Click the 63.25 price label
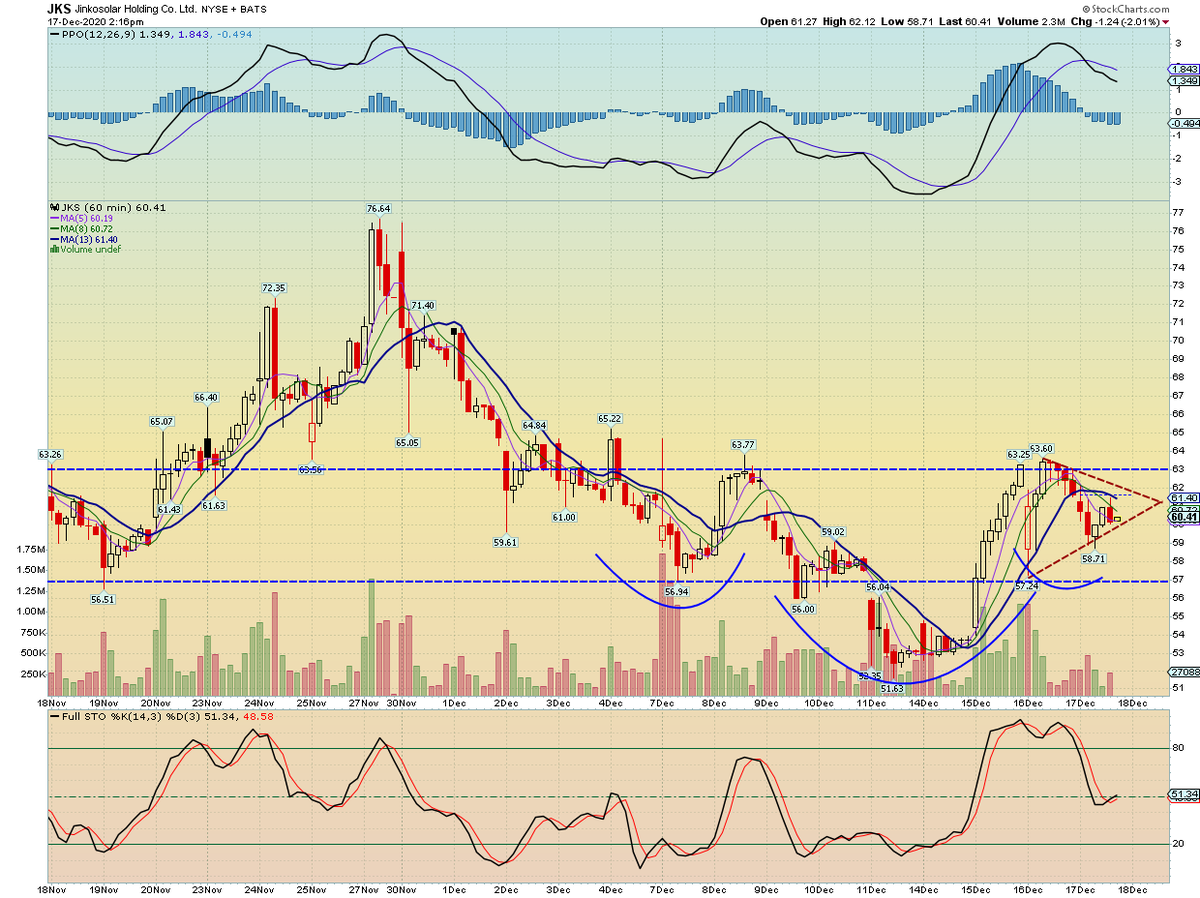 [x=1018, y=454]
